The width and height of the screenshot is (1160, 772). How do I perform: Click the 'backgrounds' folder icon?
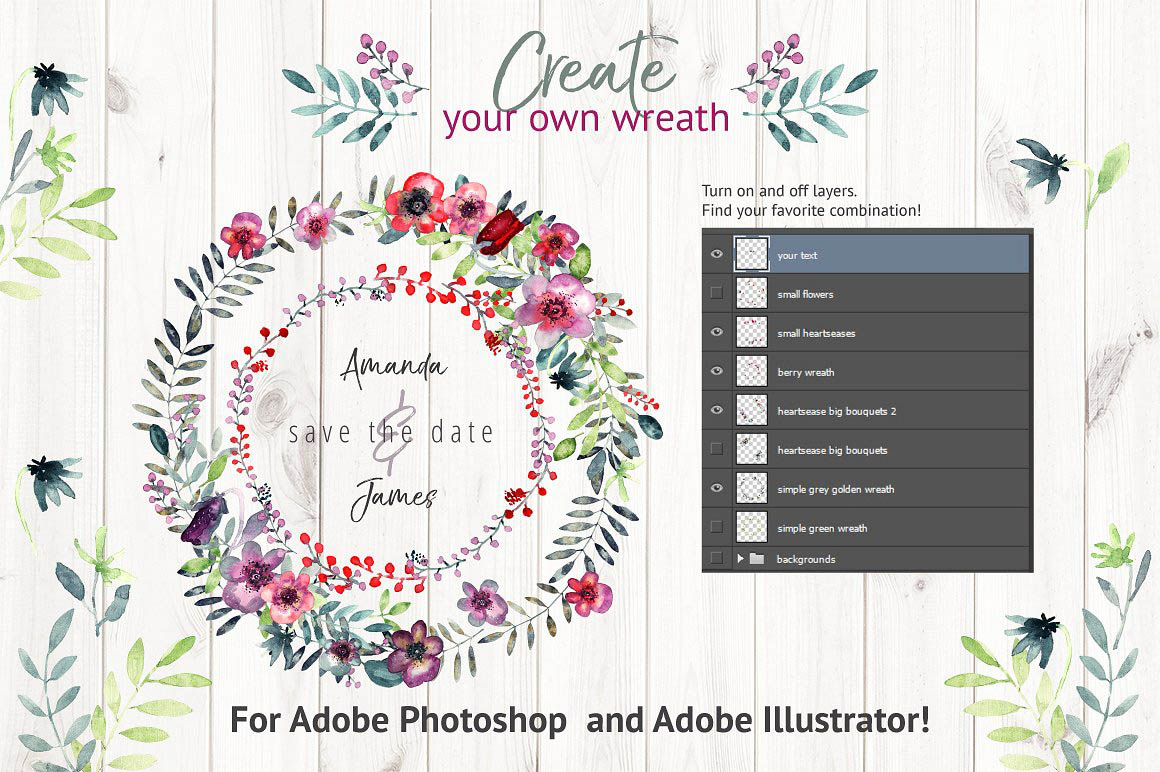tap(757, 558)
